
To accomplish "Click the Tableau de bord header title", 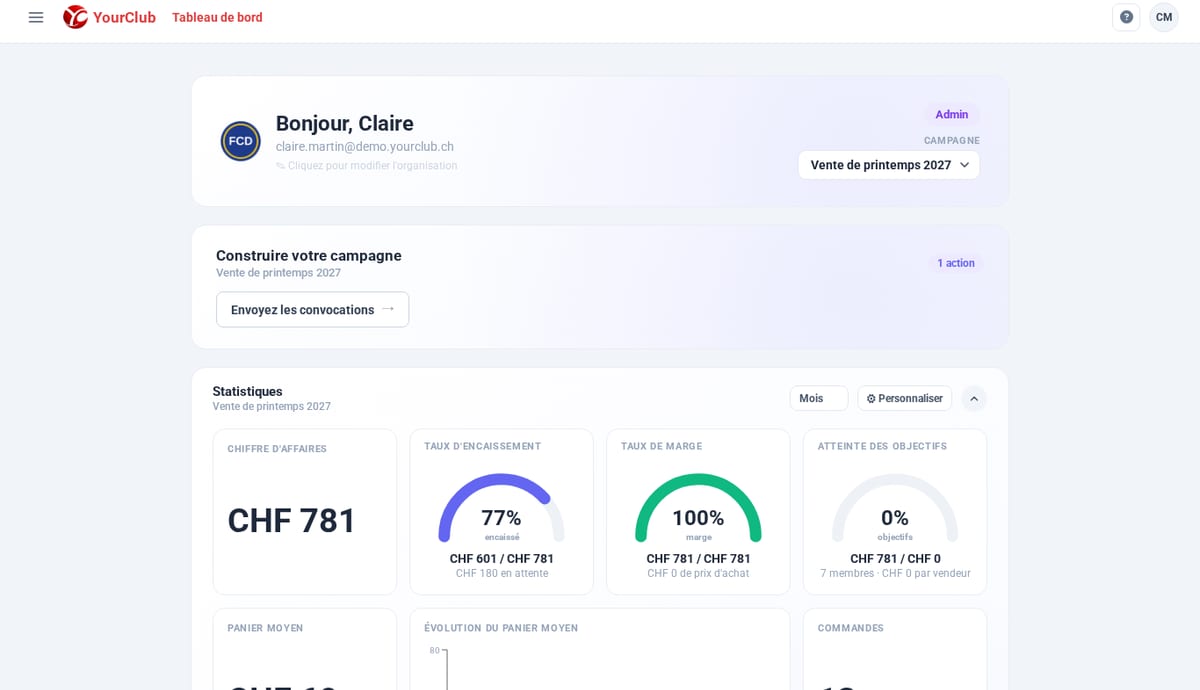I will click(217, 17).
